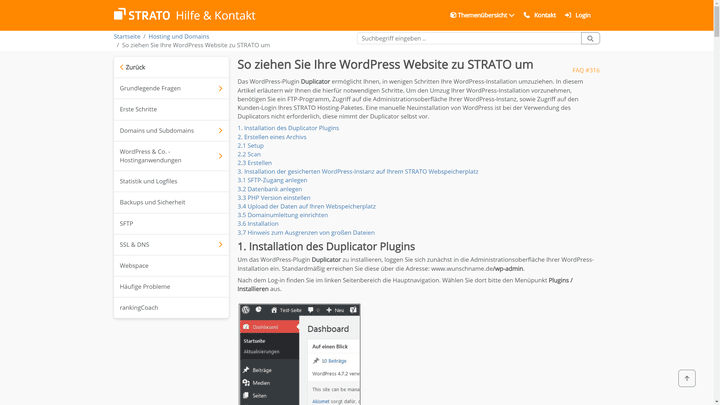
Task: Click the Hilfe & Kontakt header title
Action: pos(215,15)
